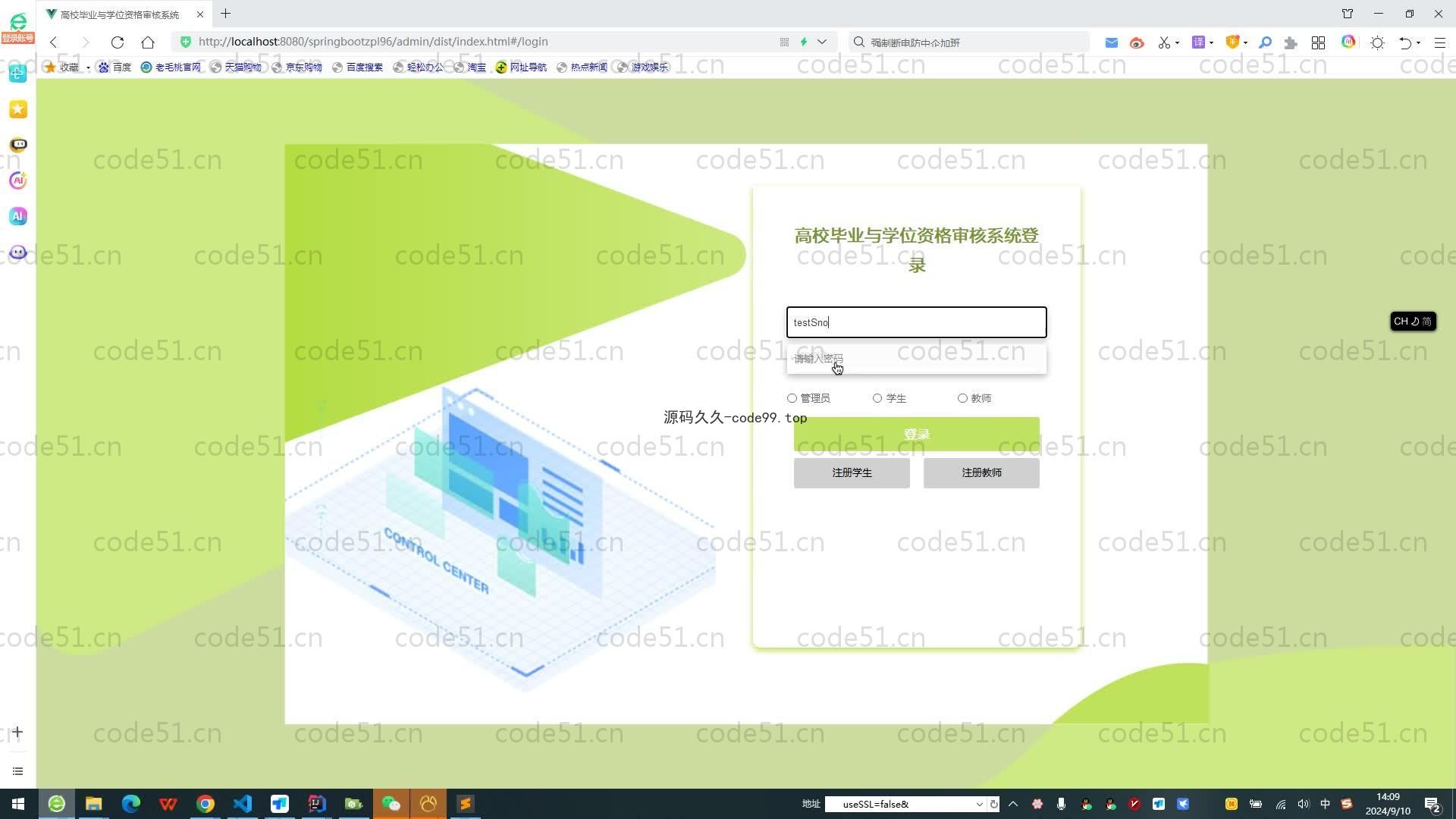Click the 注册学生 button
Screen dimensions: 1456x819
pos(852,472)
